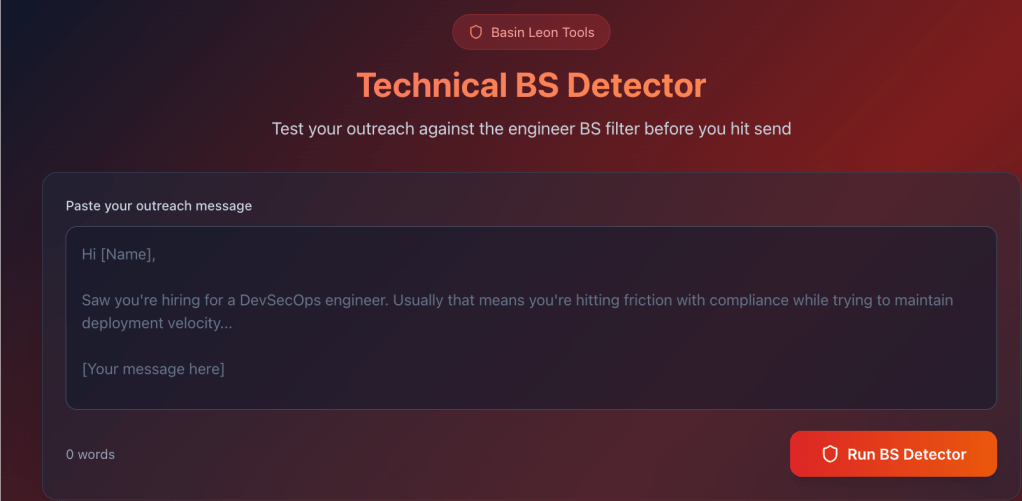Click the 'Technical BS Detector' heading
Screen dimensions: 1022x501
(x=531, y=85)
